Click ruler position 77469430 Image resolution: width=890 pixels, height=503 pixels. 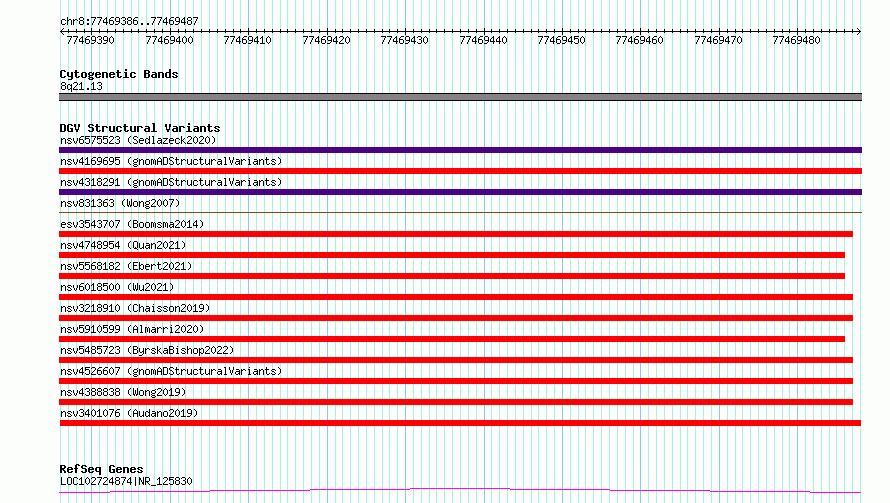pyautogui.click(x=405, y=40)
